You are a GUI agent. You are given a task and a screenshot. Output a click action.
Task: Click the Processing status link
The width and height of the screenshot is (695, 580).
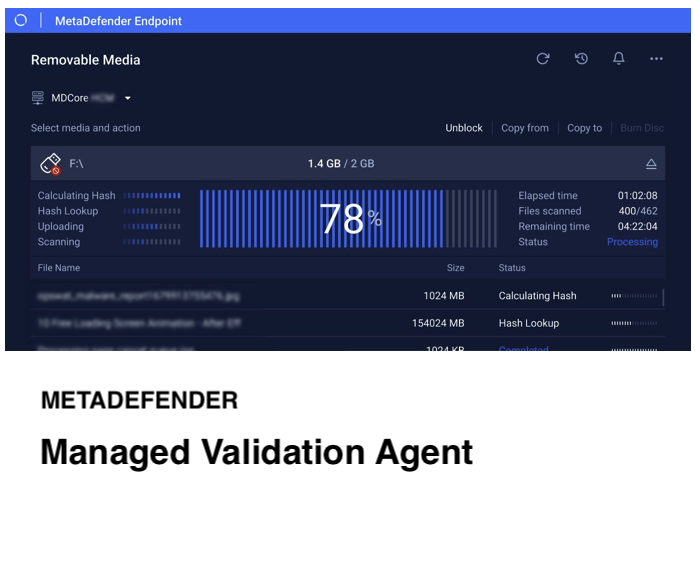pos(632,242)
